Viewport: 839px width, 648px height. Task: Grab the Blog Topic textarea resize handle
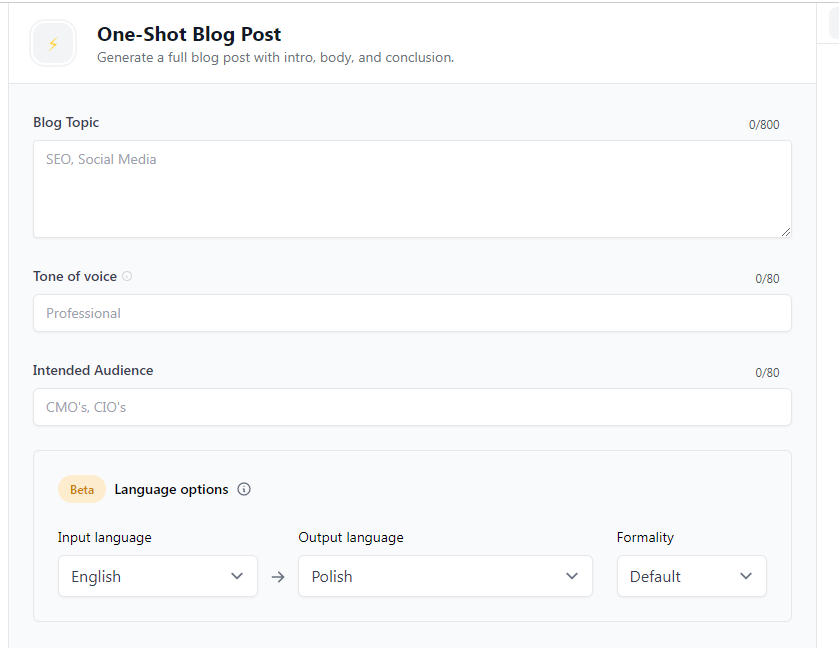coord(785,231)
